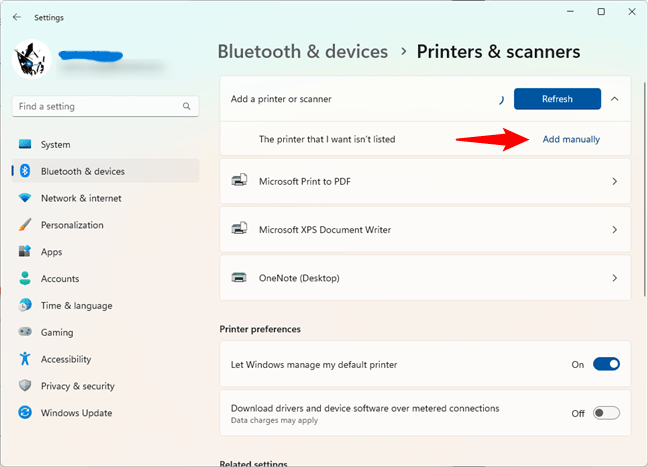This screenshot has width=648, height=467.
Task: Click the OneNote (Desktop) printer icon
Action: 239,277
